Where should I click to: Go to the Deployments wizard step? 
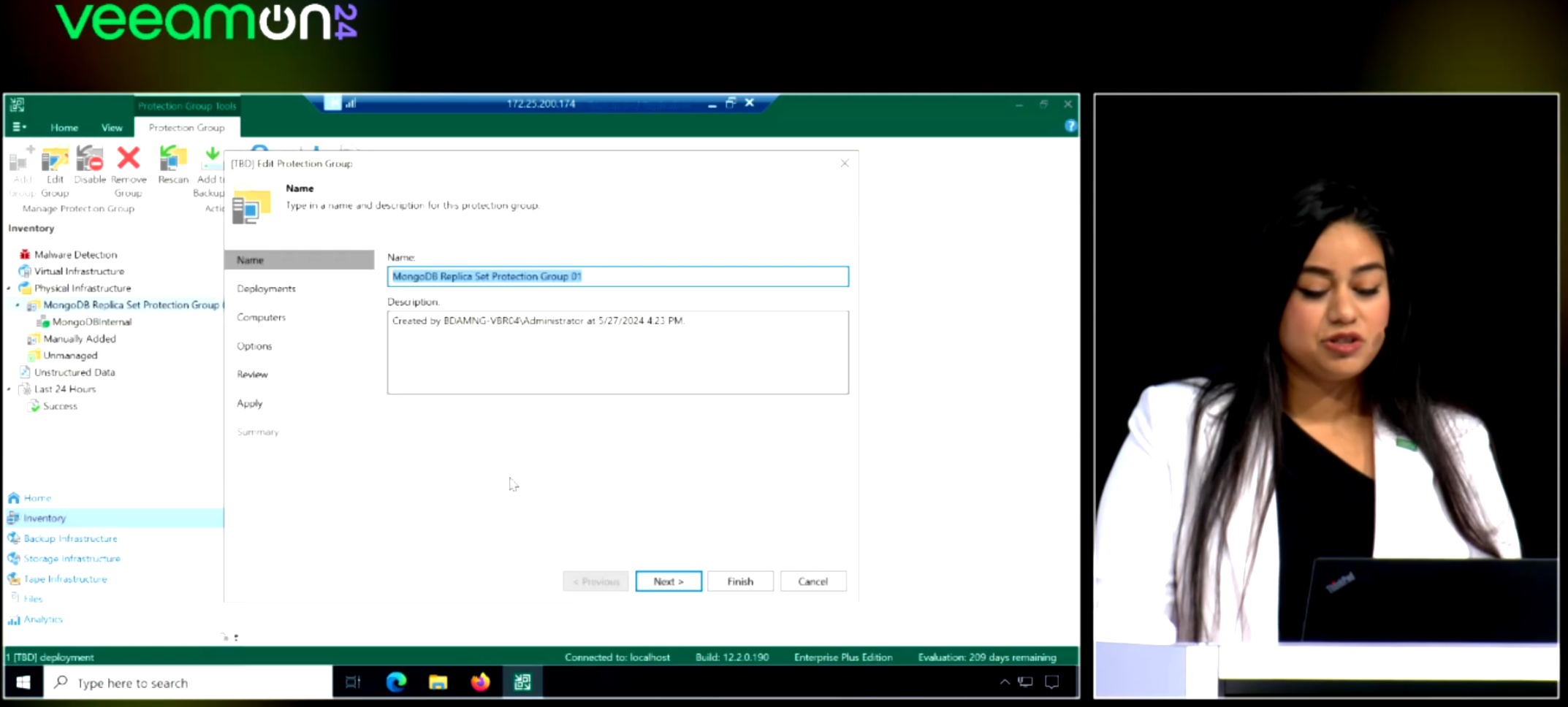(266, 288)
